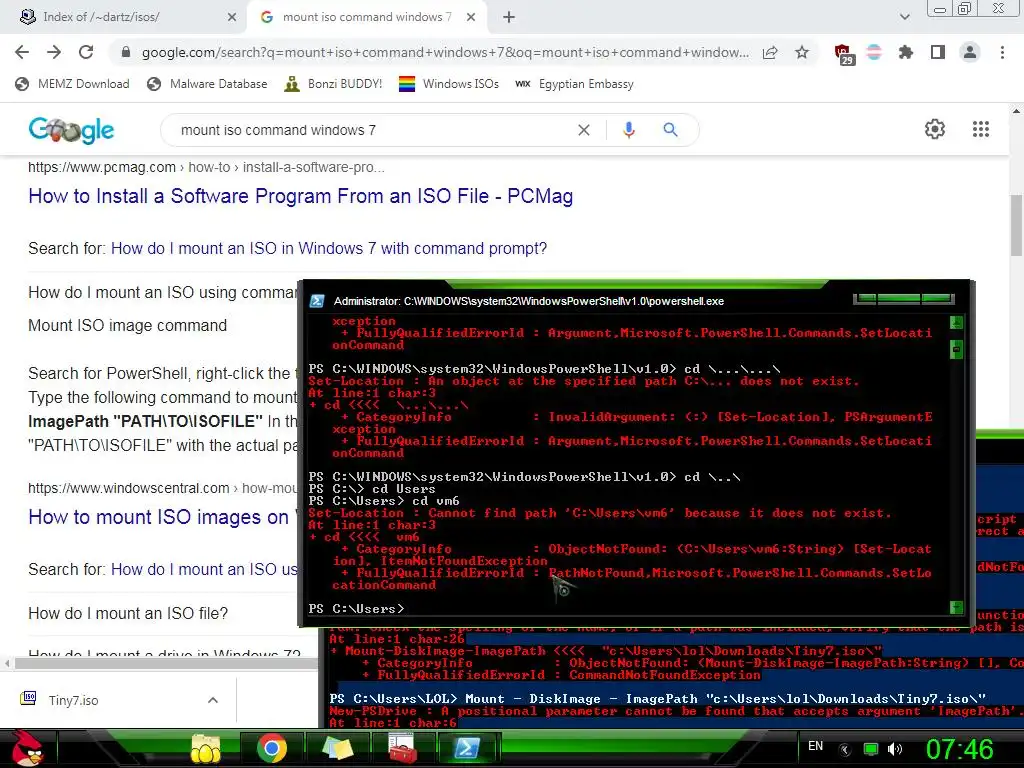
Task: Share this page via address bar icon
Action: click(x=770, y=52)
